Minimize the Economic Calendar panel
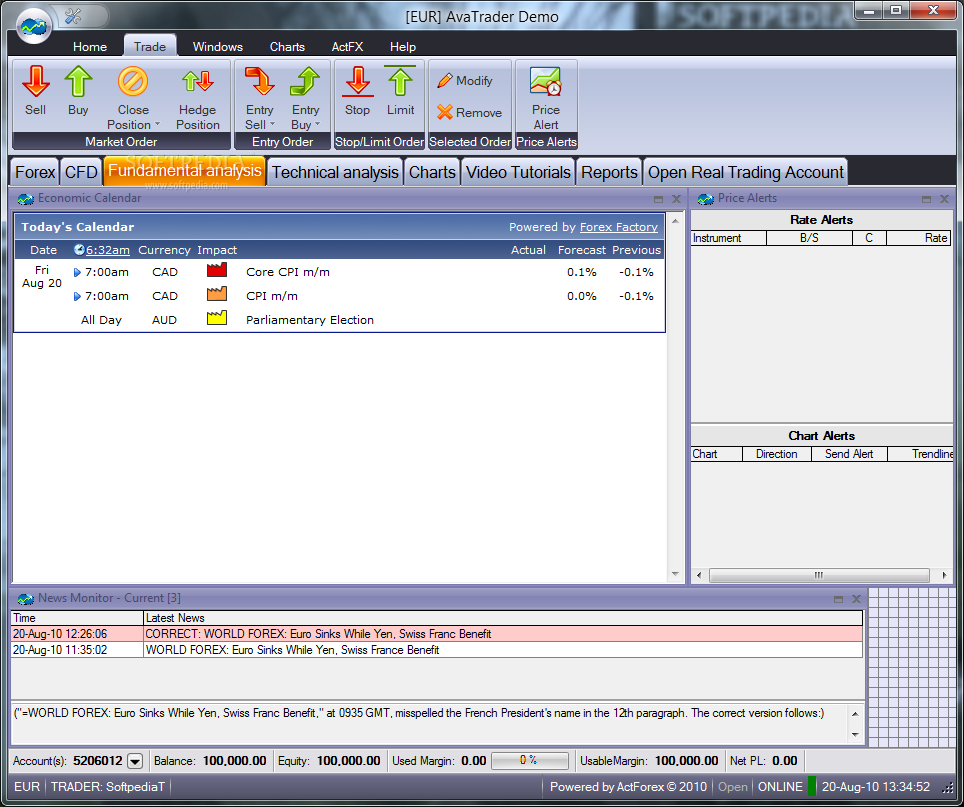This screenshot has height=807, width=964. tap(658, 199)
